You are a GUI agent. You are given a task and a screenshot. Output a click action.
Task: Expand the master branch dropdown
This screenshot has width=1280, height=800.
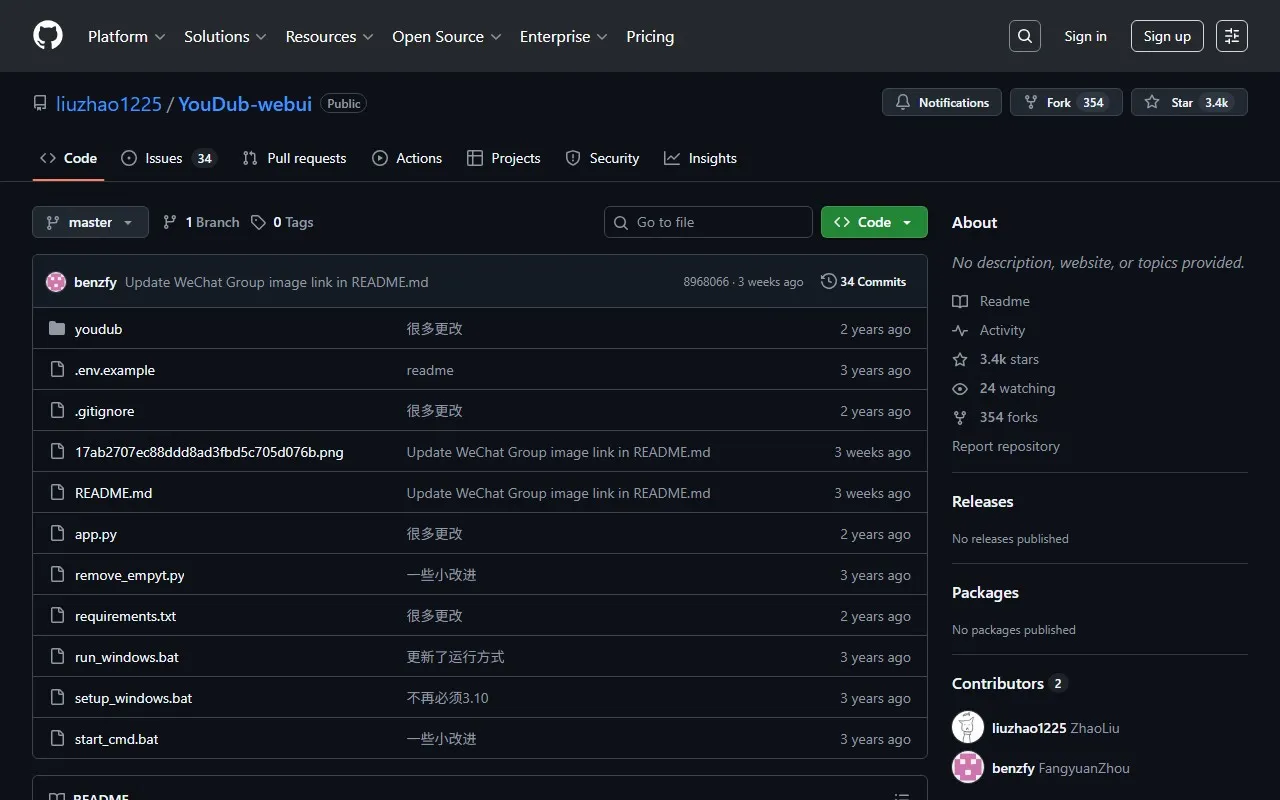coord(90,222)
